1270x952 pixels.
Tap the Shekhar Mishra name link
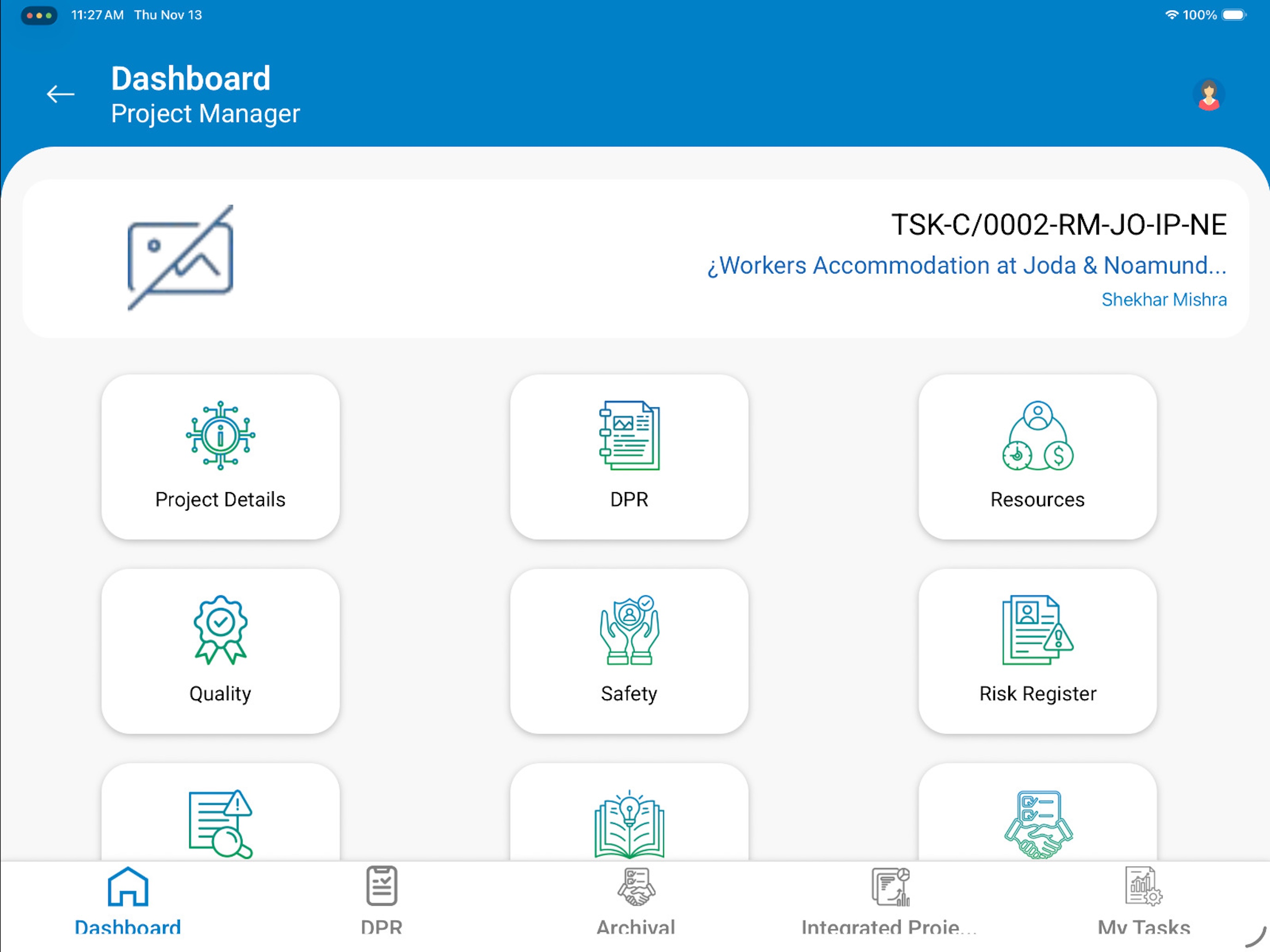[x=1164, y=299]
